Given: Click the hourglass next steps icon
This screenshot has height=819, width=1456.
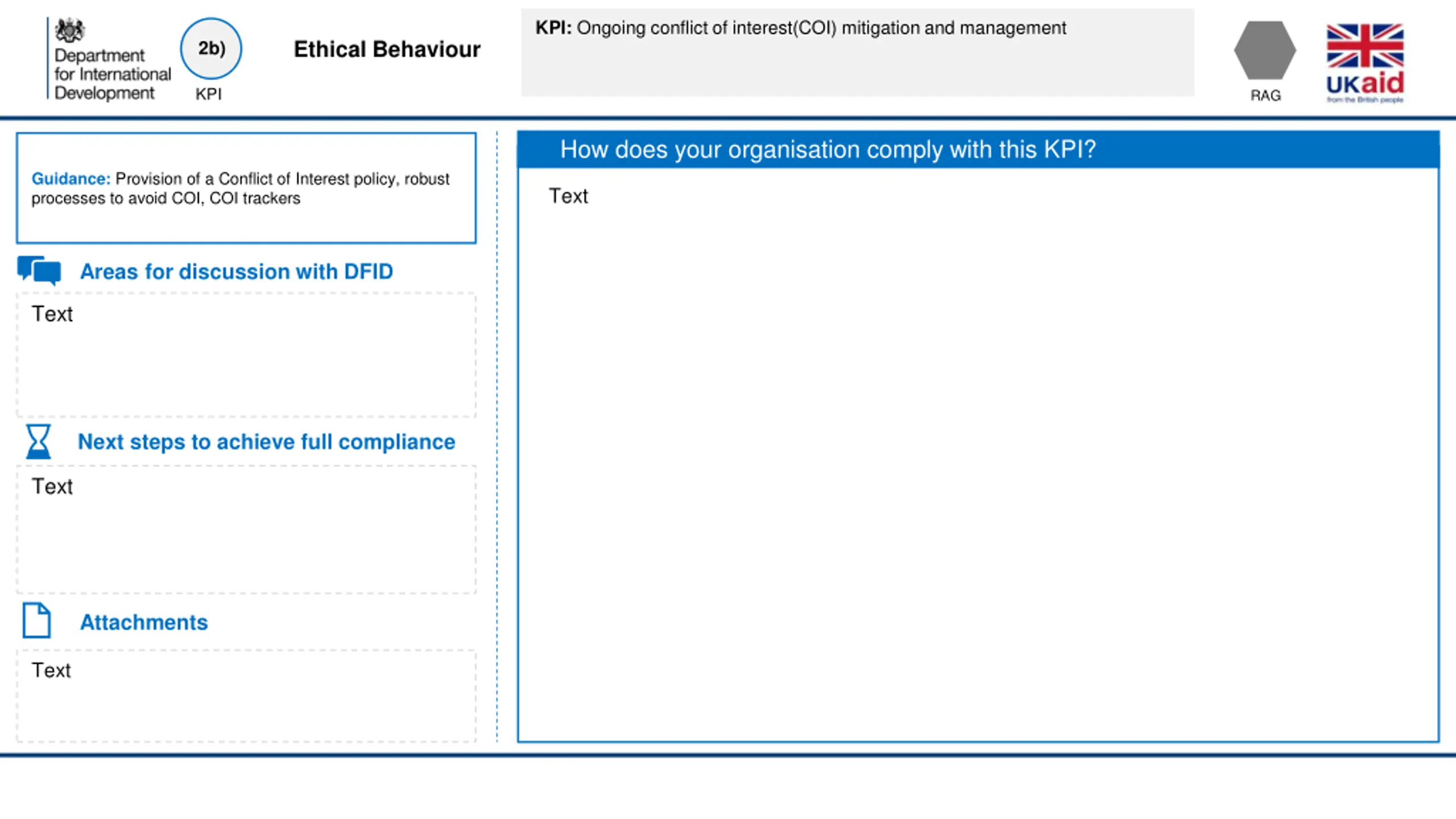Looking at the screenshot, I should tap(38, 441).
